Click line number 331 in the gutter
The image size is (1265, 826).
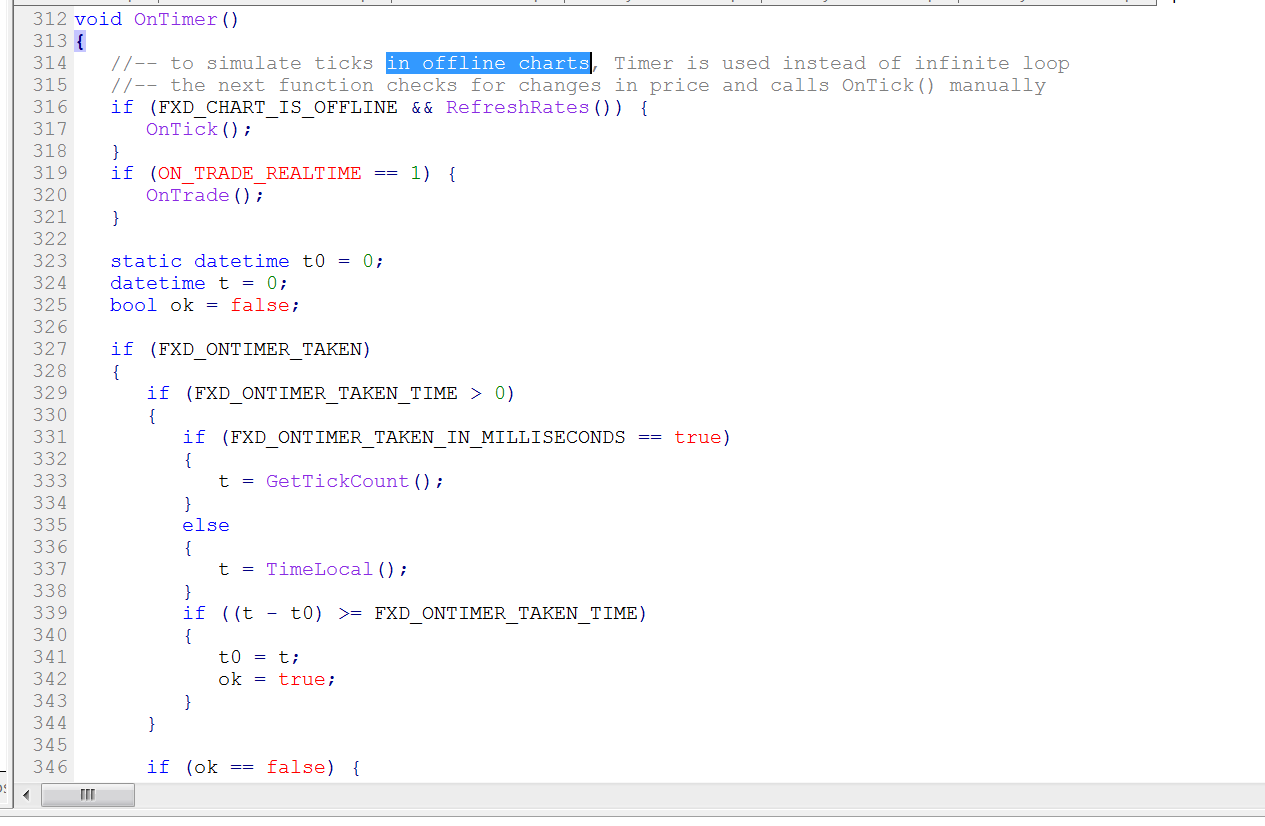[x=50, y=437]
